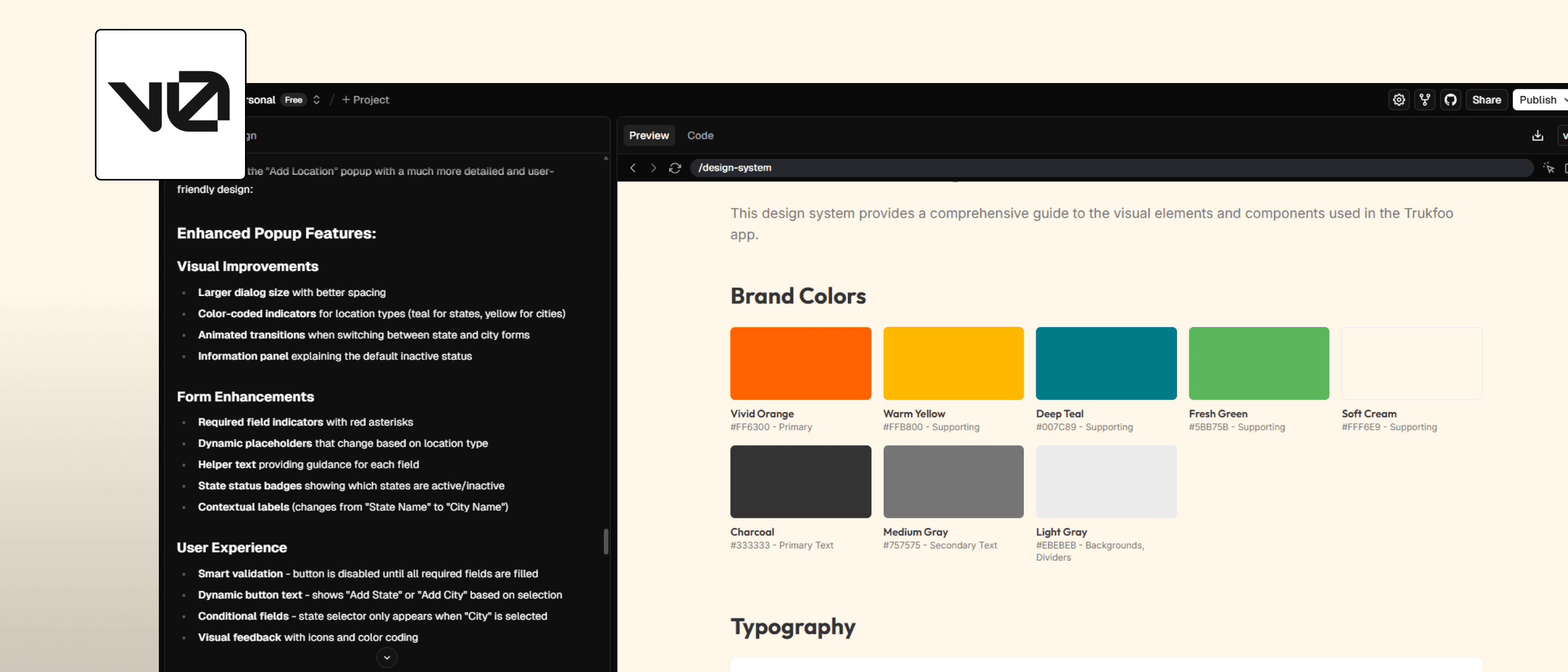Open the GitHub integration icon
The image size is (1568, 672).
(1450, 99)
